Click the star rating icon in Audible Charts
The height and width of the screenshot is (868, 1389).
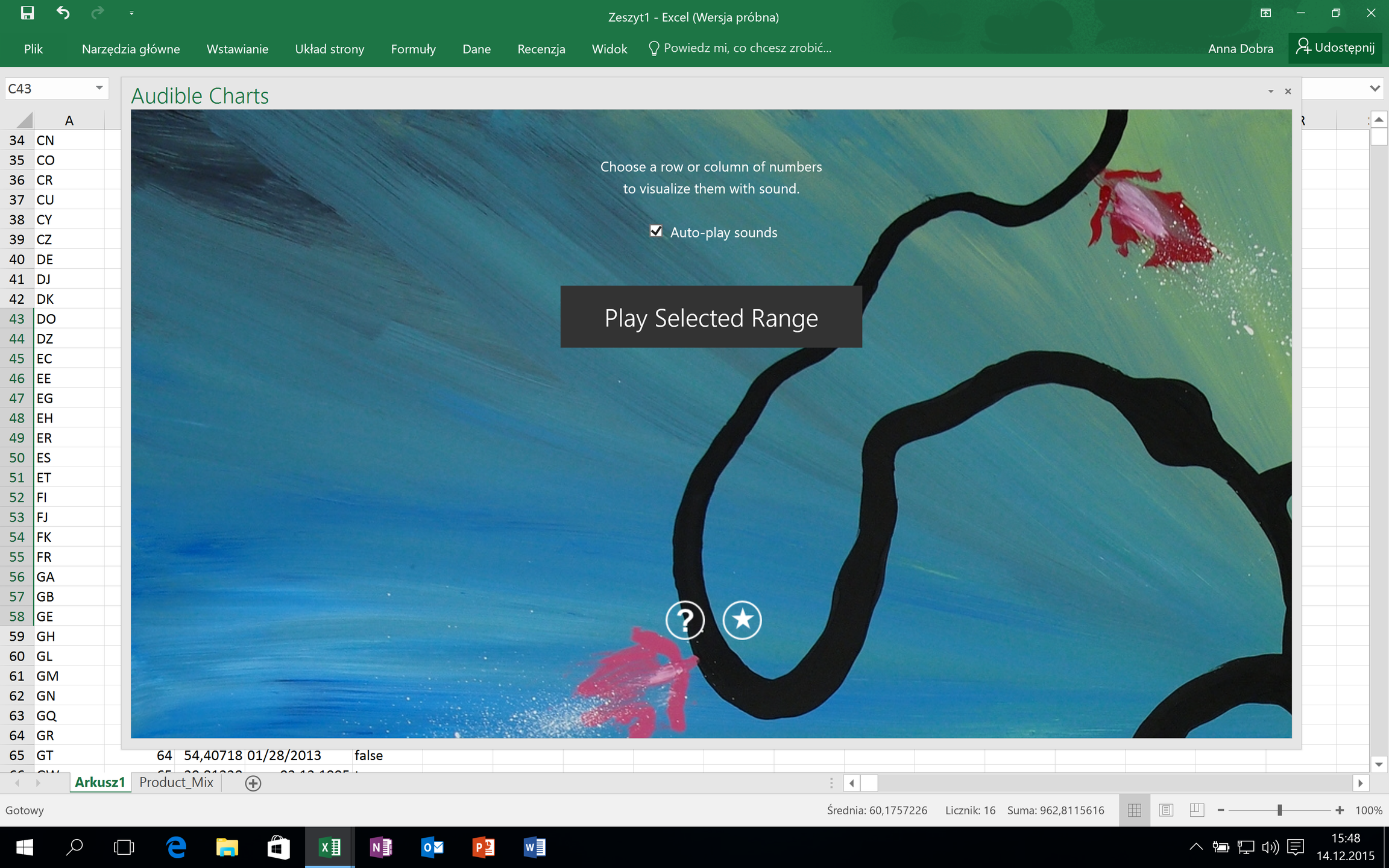click(742, 620)
